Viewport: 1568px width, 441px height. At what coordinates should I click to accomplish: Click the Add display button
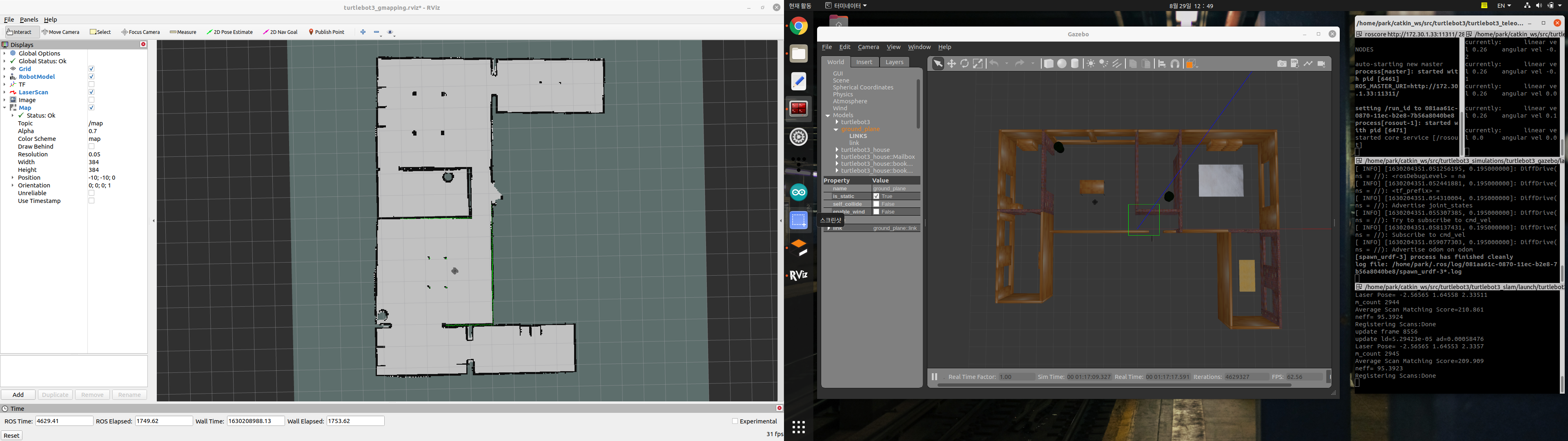click(18, 395)
